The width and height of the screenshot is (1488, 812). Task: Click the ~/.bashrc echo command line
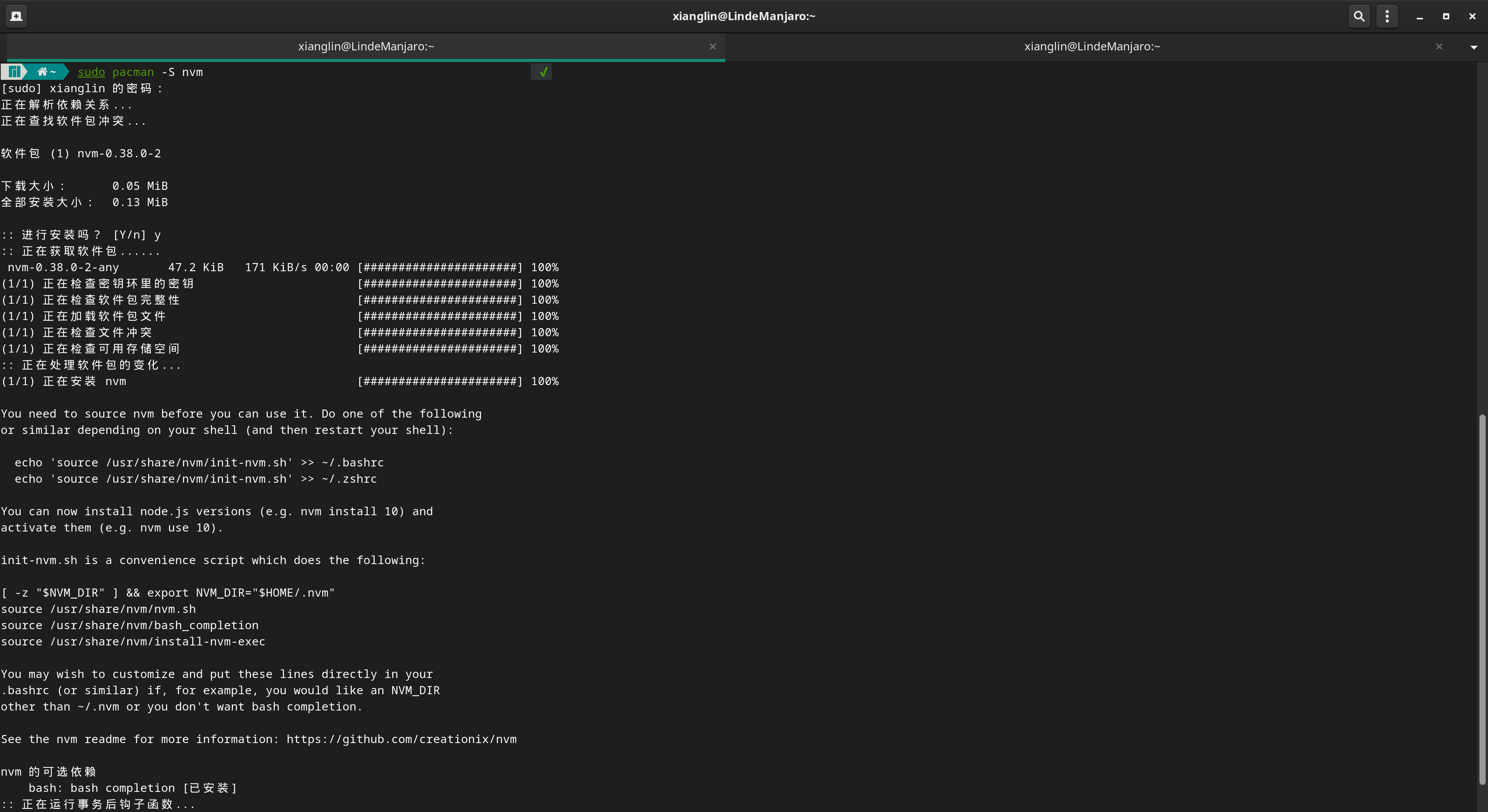pyautogui.click(x=199, y=463)
